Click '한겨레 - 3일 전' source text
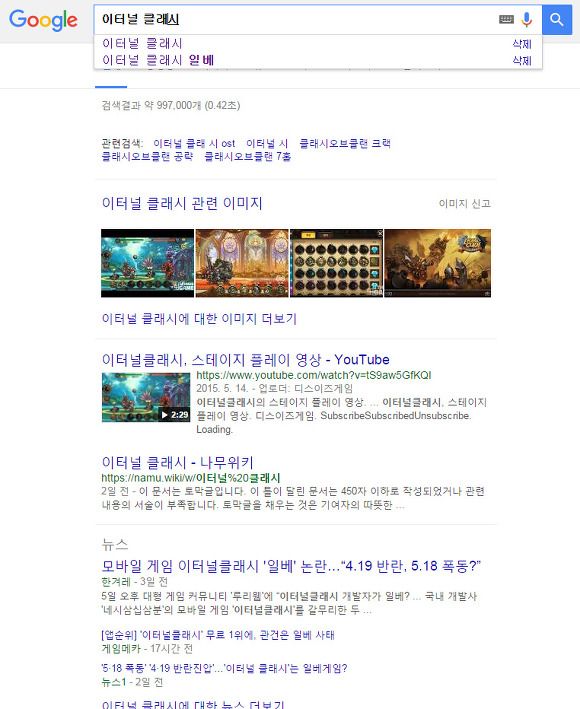The height and width of the screenshot is (709, 580). pyautogui.click(x=135, y=581)
